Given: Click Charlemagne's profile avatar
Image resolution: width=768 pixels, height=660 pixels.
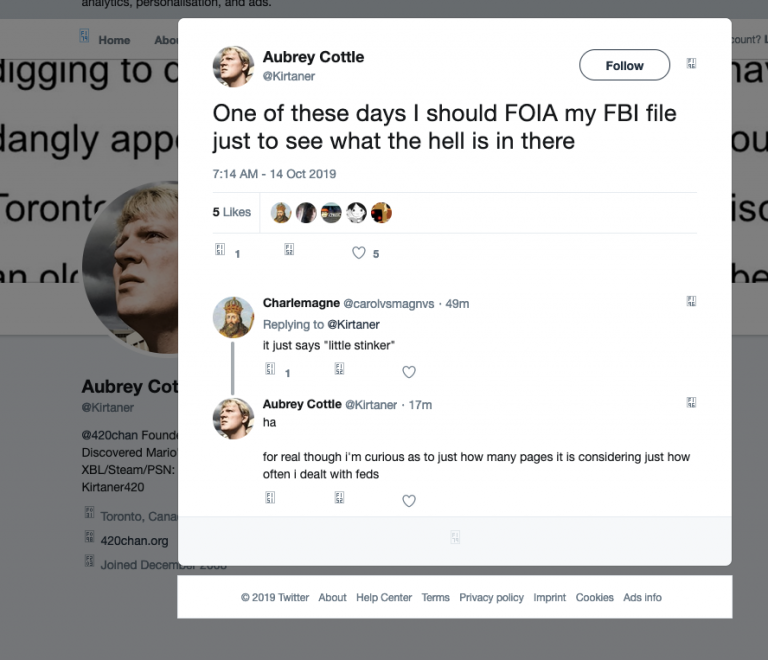Looking at the screenshot, I should 233,316.
